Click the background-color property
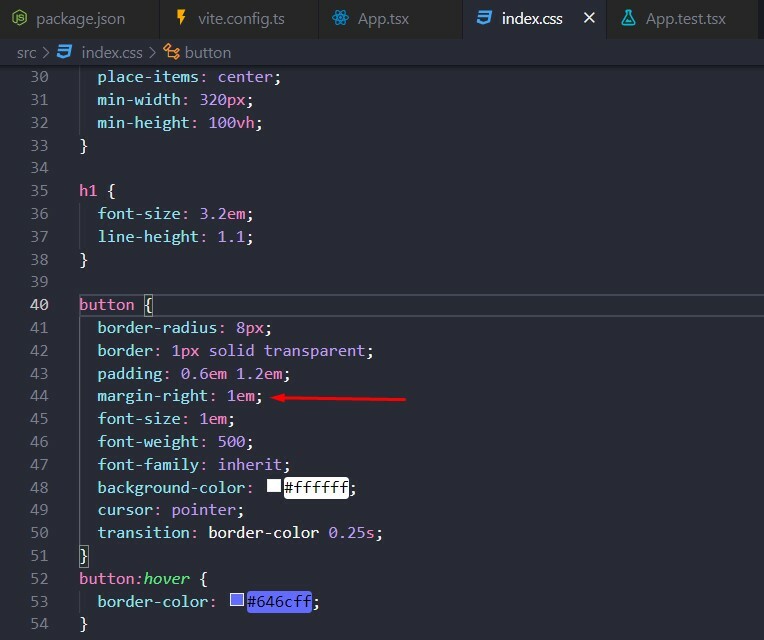Image resolution: width=764 pixels, height=640 pixels. click(x=171, y=488)
